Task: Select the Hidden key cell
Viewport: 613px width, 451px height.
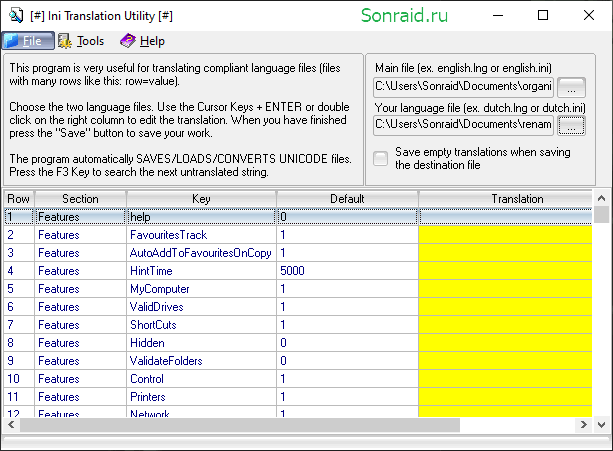Action: 201,343
